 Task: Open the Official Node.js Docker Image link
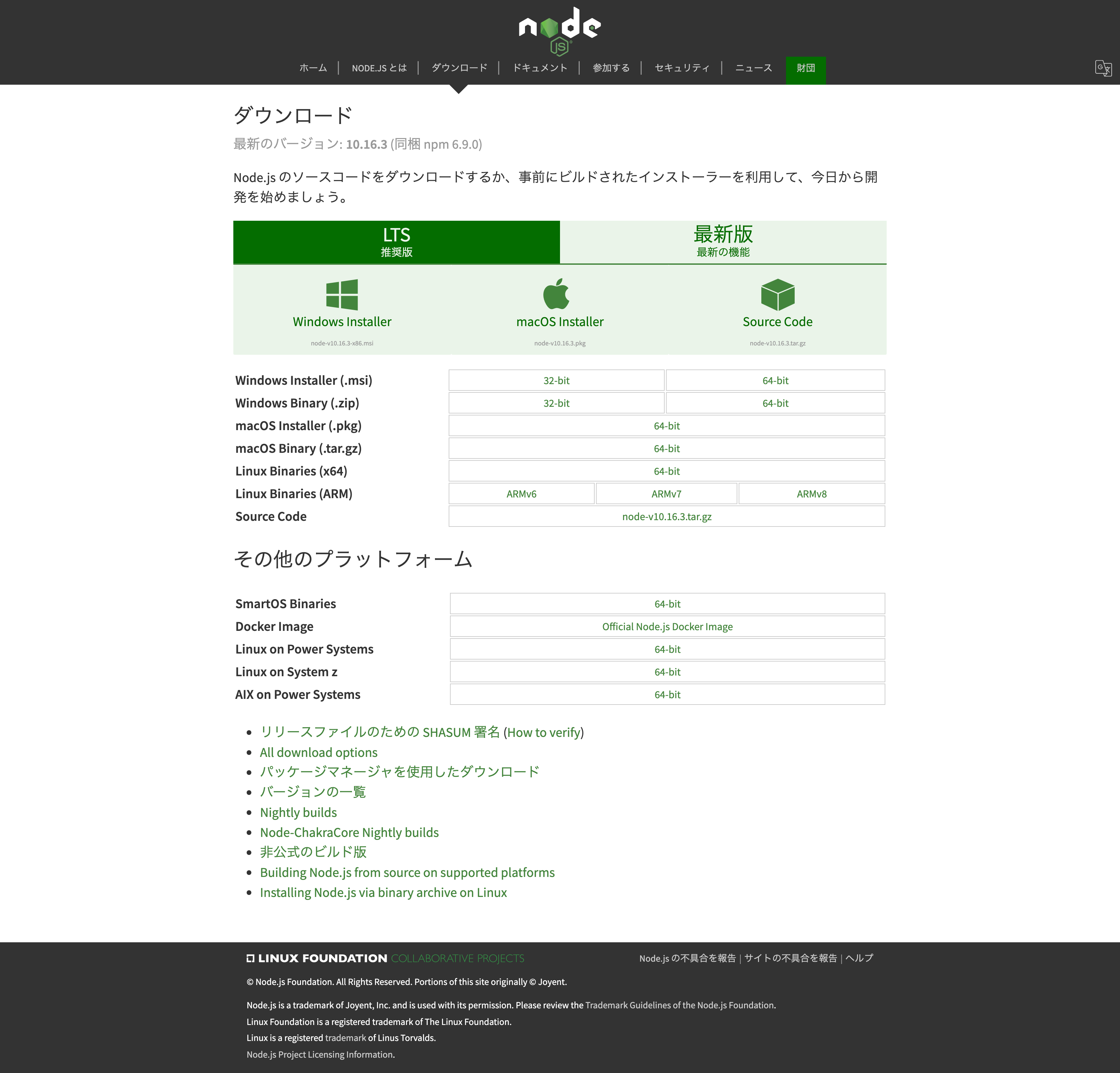pyautogui.click(x=667, y=627)
